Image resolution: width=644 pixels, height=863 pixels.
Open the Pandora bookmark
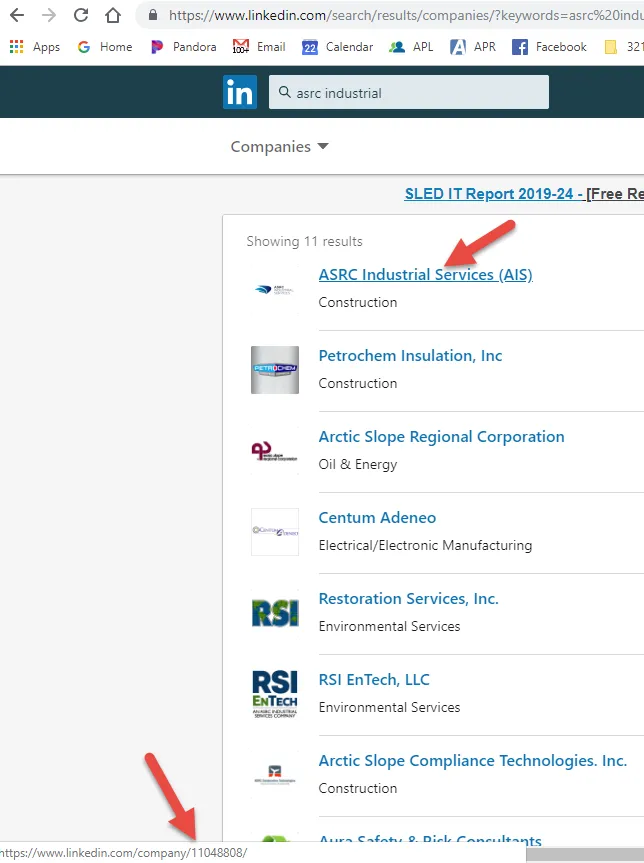click(x=183, y=47)
